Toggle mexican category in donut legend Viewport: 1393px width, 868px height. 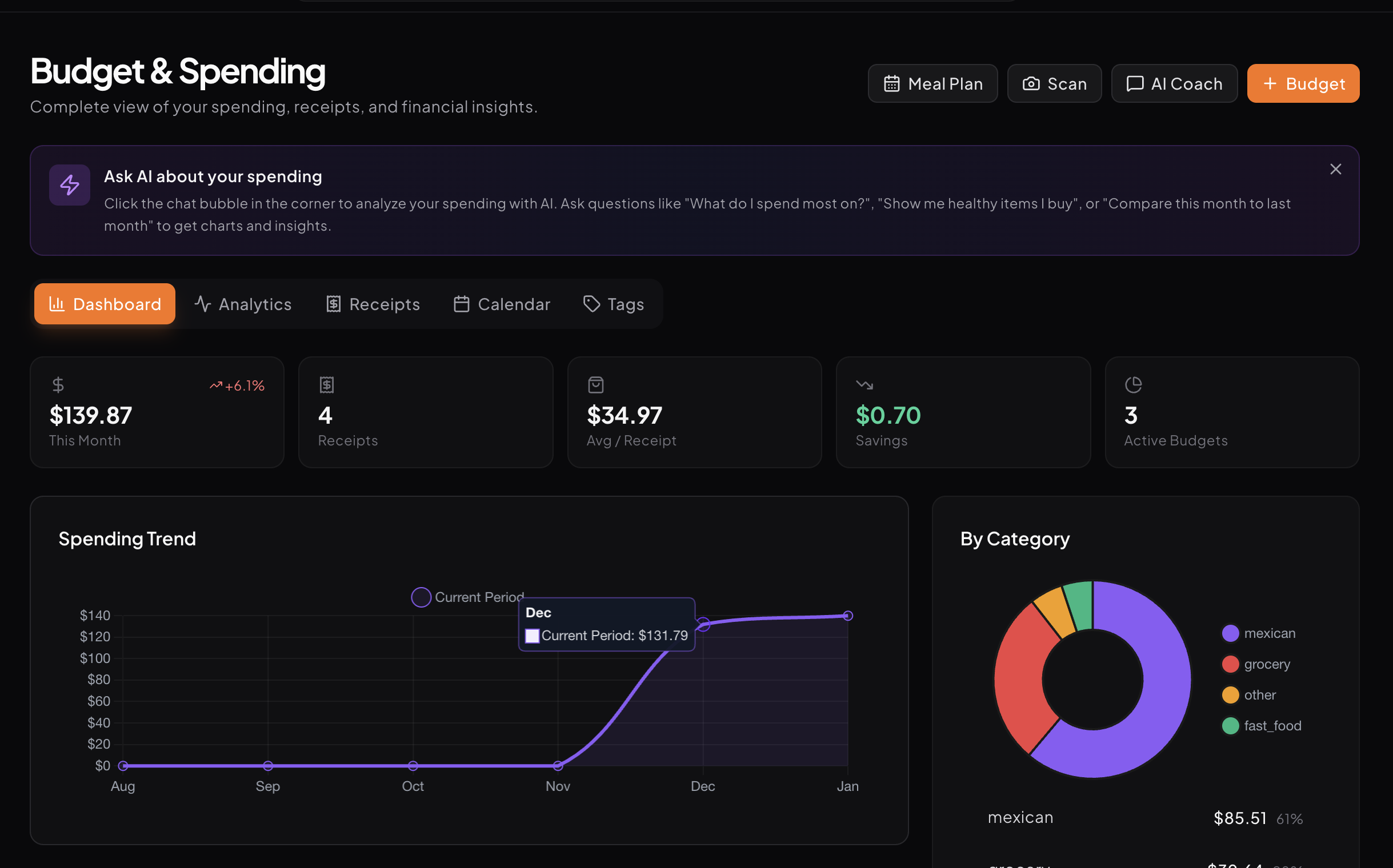(1268, 633)
